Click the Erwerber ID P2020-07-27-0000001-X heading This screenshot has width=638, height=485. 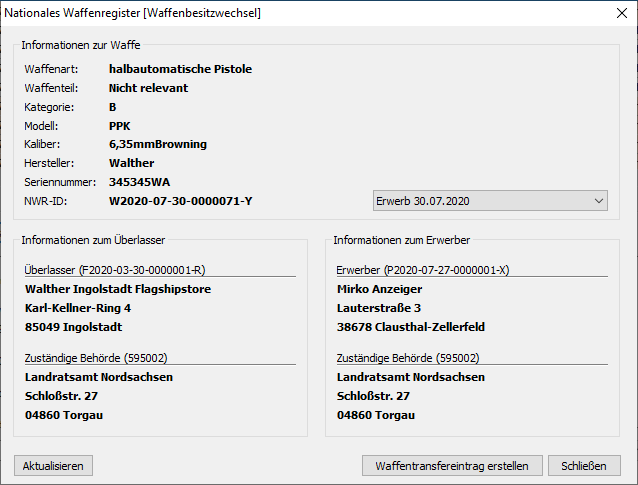click(423, 268)
